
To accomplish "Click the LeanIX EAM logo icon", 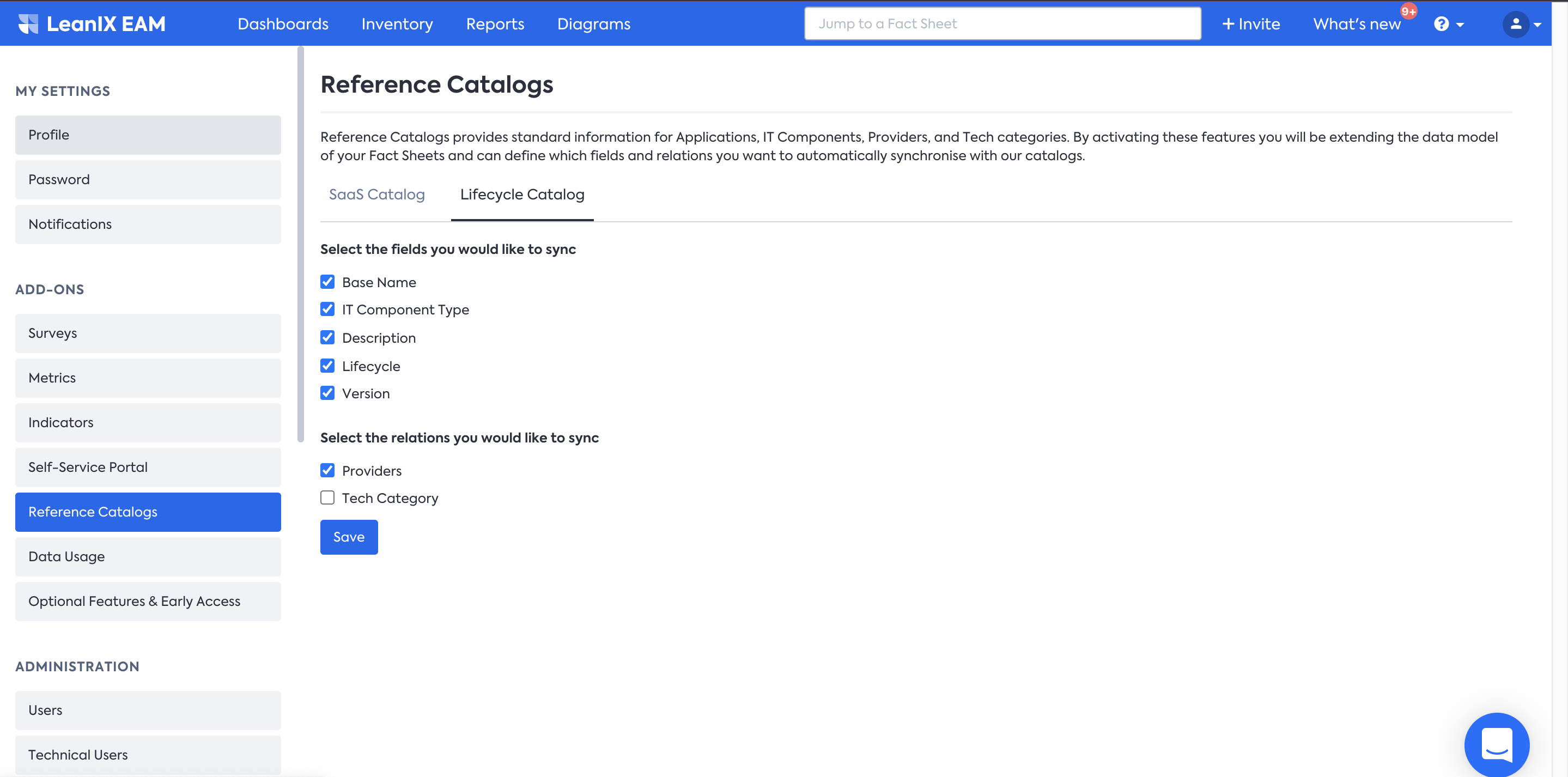I will click(x=28, y=24).
